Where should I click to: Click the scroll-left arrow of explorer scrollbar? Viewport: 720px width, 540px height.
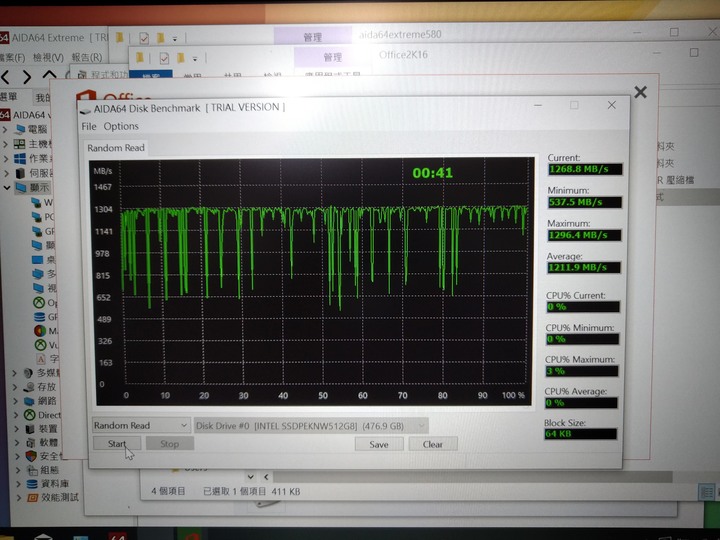[266, 477]
